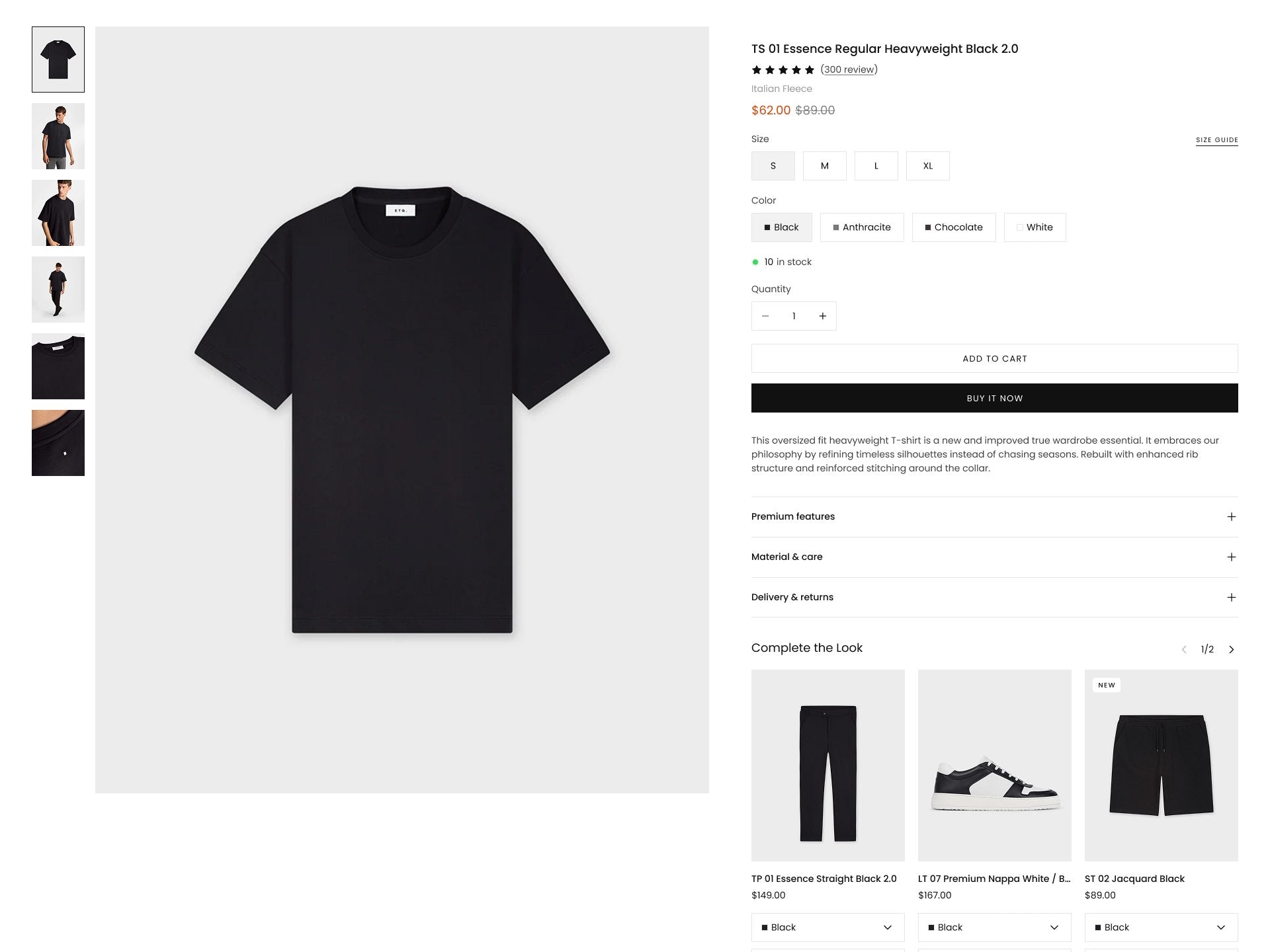Expand Material & care details
This screenshot has width=1270, height=952.
994,557
